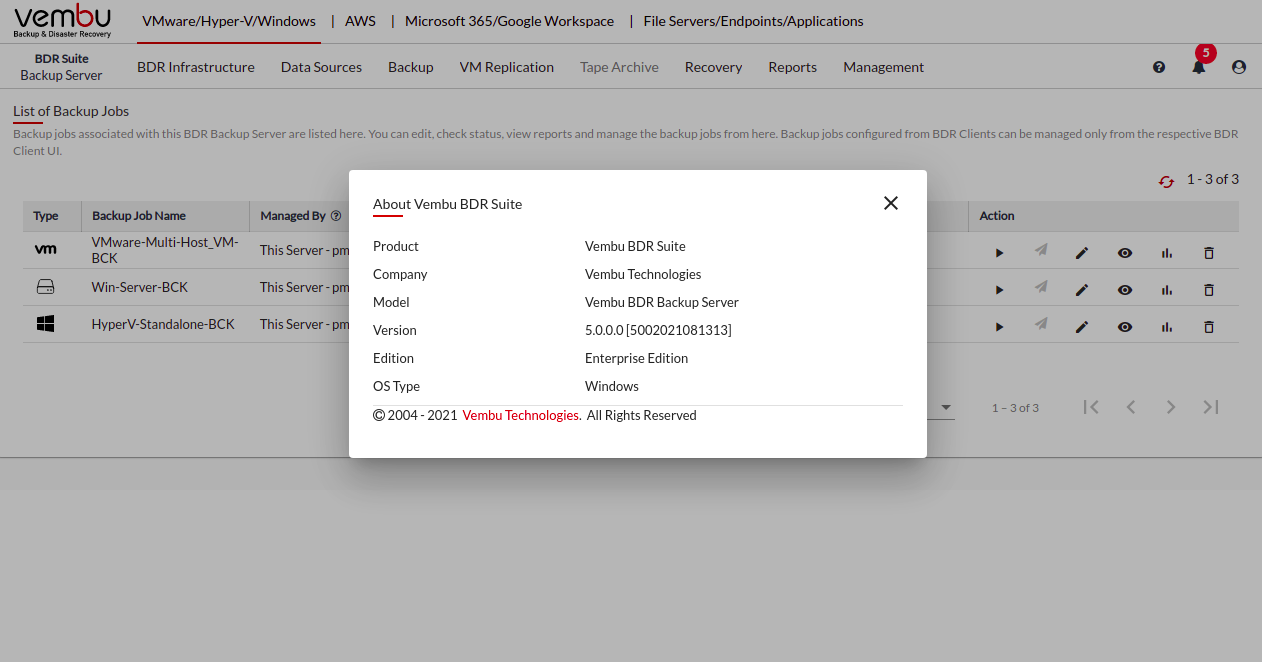Open the BDR Infrastructure menu
The height and width of the screenshot is (662, 1262).
tap(196, 67)
